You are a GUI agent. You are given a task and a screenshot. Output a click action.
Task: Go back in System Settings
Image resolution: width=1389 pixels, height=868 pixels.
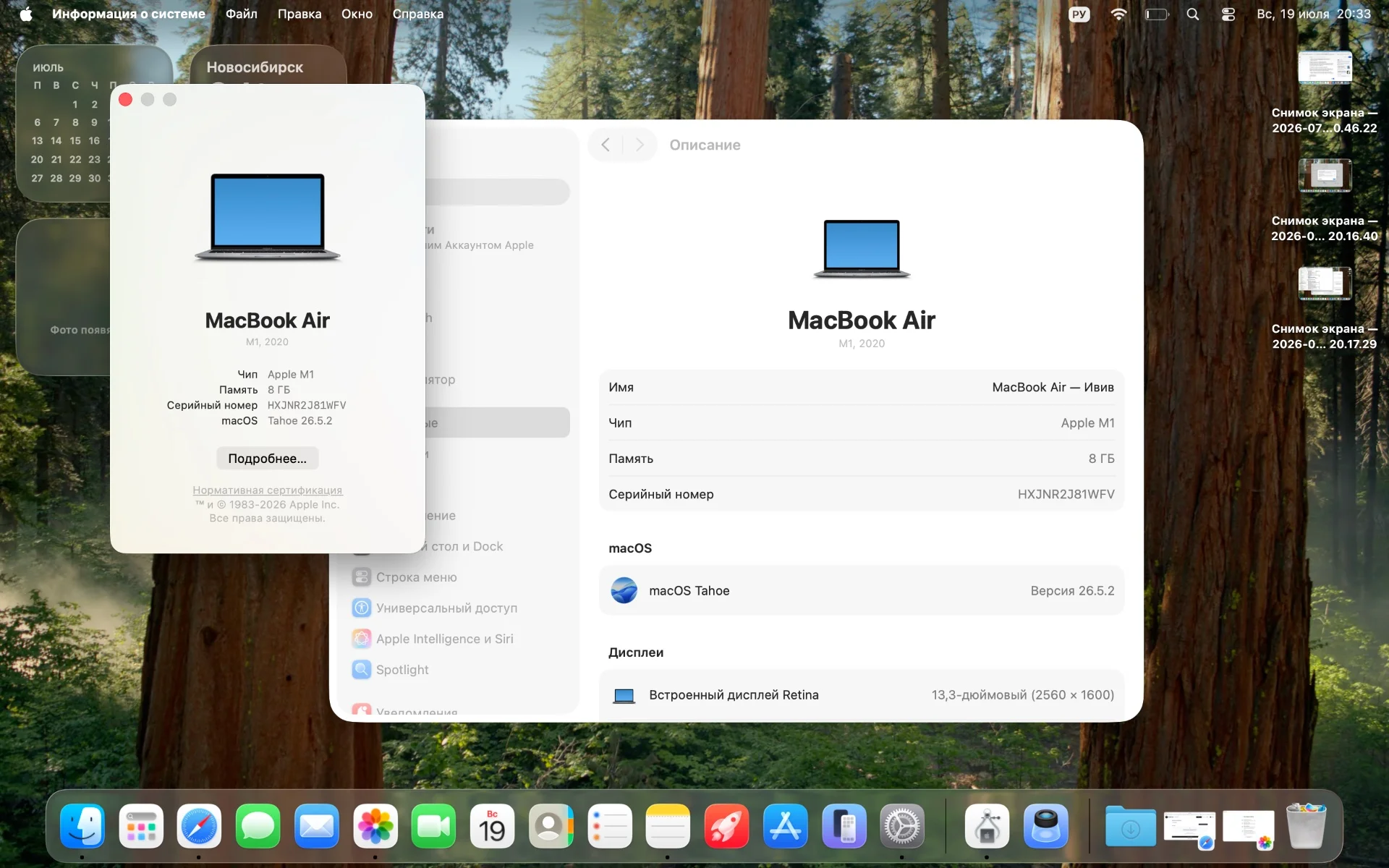pos(606,145)
